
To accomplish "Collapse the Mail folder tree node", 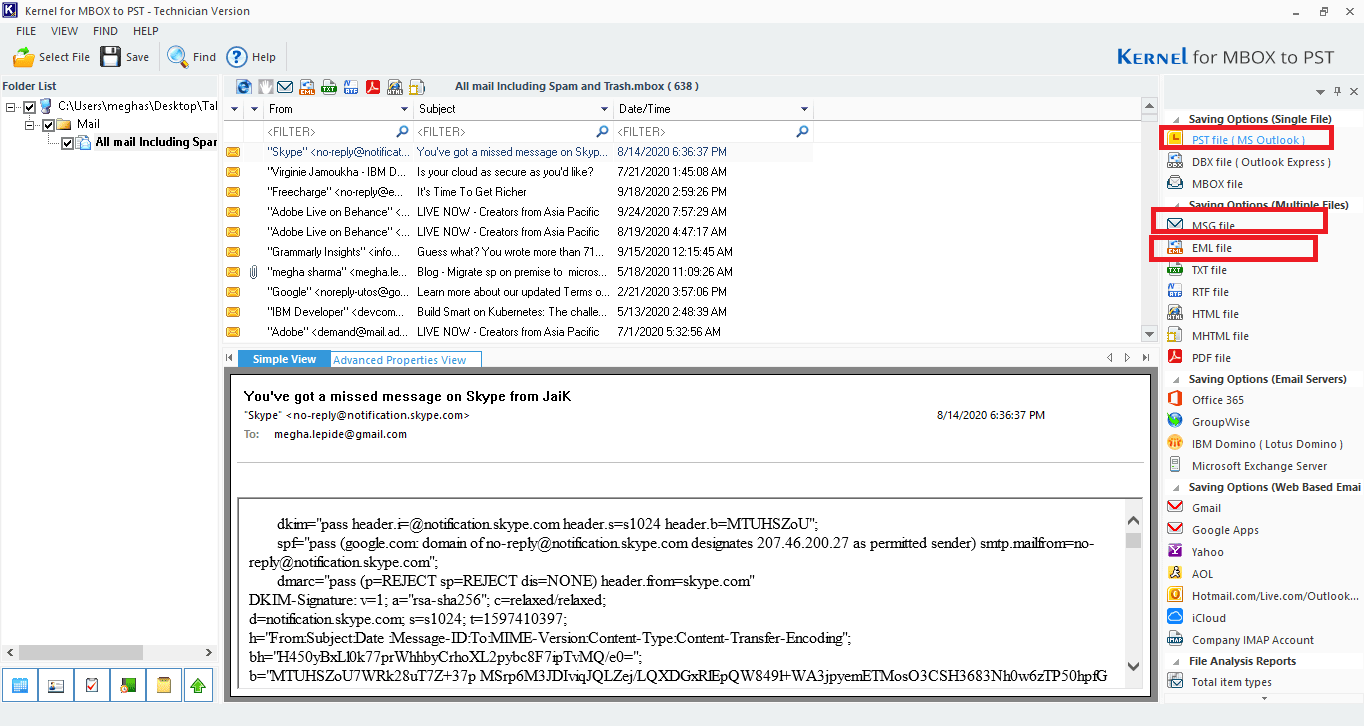I will tap(29, 124).
